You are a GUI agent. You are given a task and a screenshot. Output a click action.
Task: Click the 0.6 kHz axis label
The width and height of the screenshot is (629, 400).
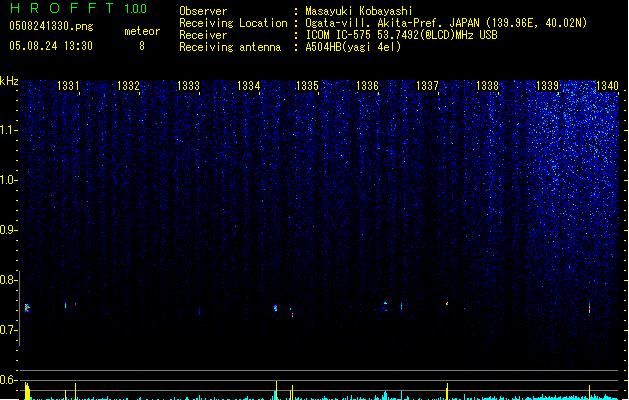coord(9,380)
